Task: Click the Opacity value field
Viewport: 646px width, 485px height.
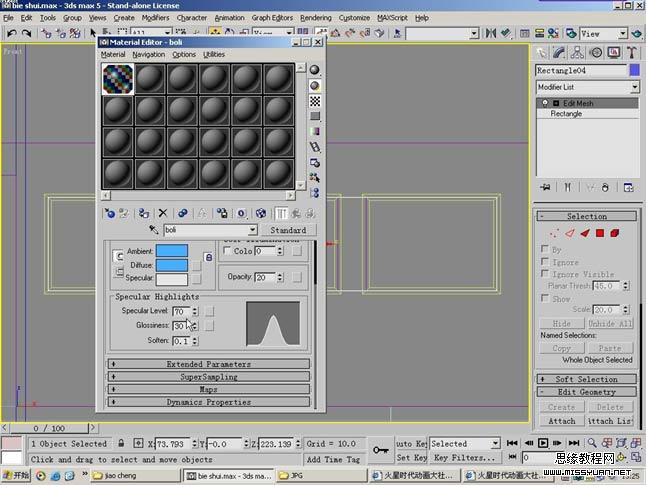Action: pyautogui.click(x=265, y=277)
